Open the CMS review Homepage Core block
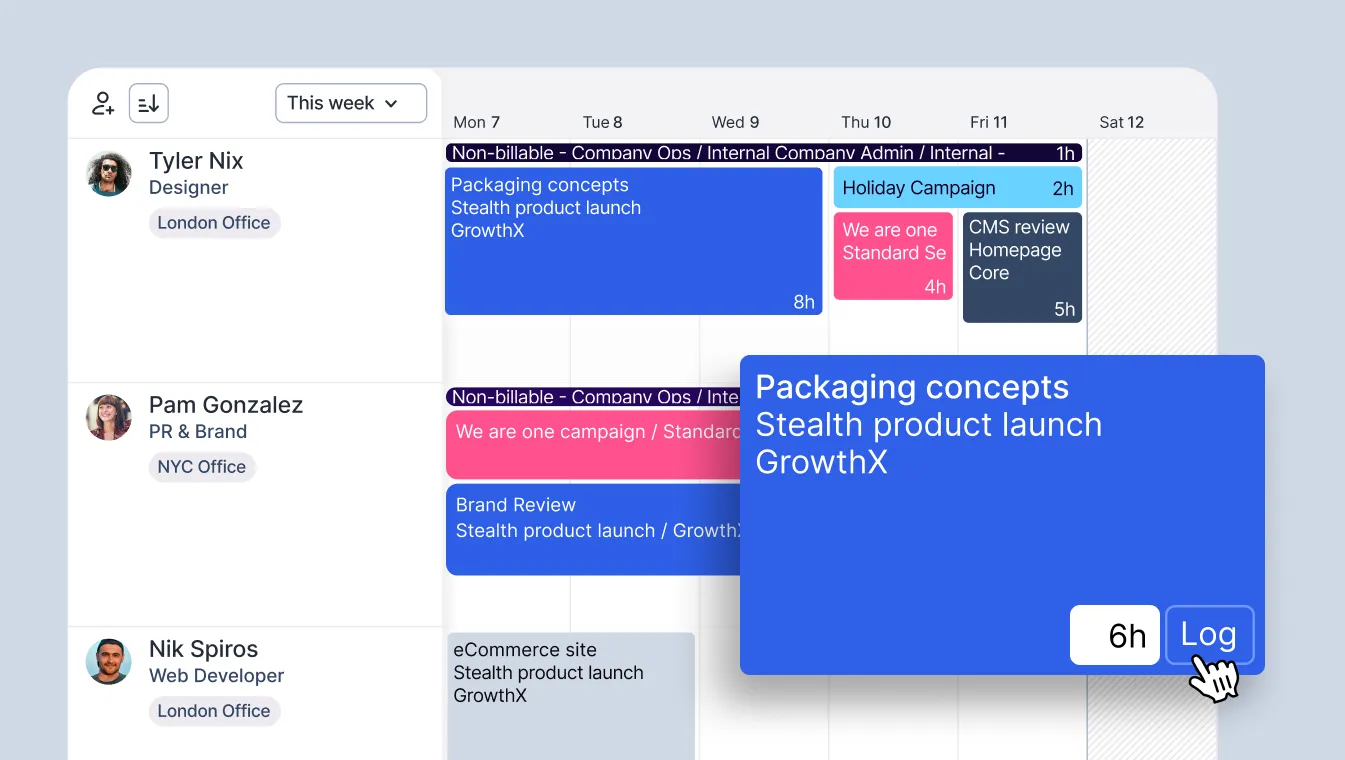The height and width of the screenshot is (760, 1345). click(x=1021, y=267)
